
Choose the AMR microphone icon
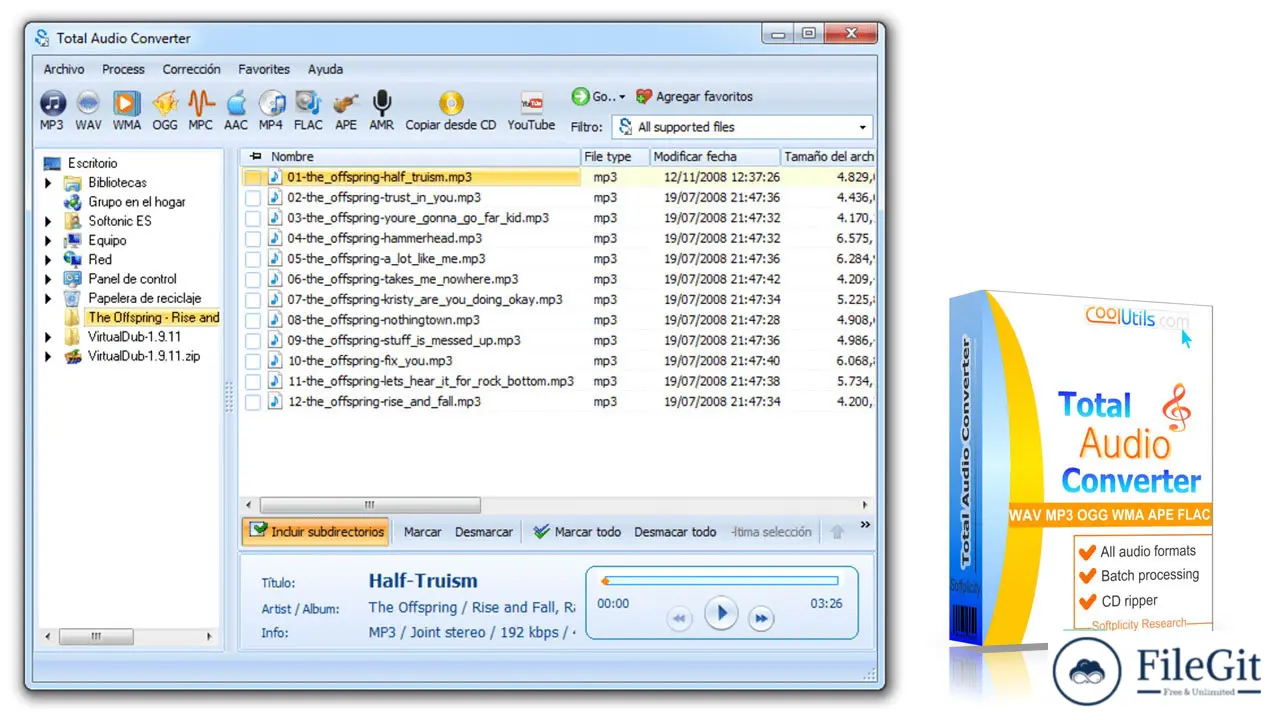pyautogui.click(x=381, y=103)
